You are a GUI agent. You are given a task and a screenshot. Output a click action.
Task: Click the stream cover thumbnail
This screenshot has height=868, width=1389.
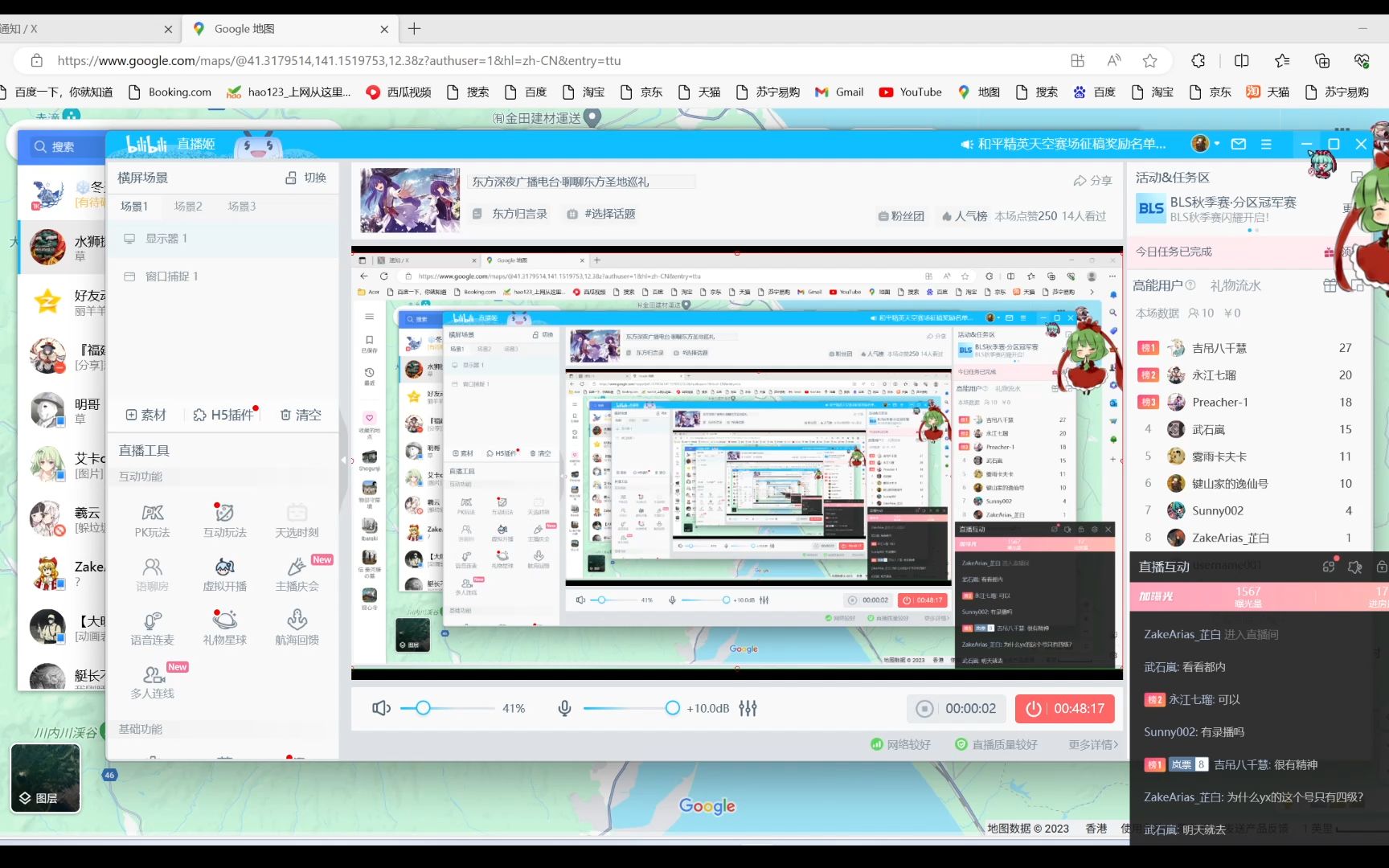pyautogui.click(x=410, y=200)
